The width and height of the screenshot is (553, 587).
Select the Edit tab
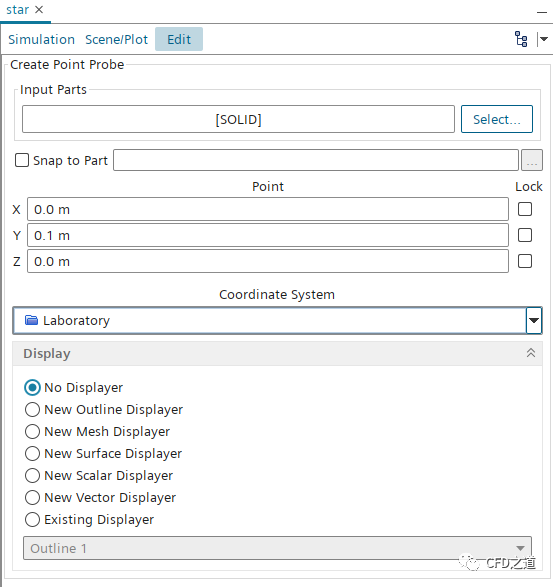click(x=179, y=39)
